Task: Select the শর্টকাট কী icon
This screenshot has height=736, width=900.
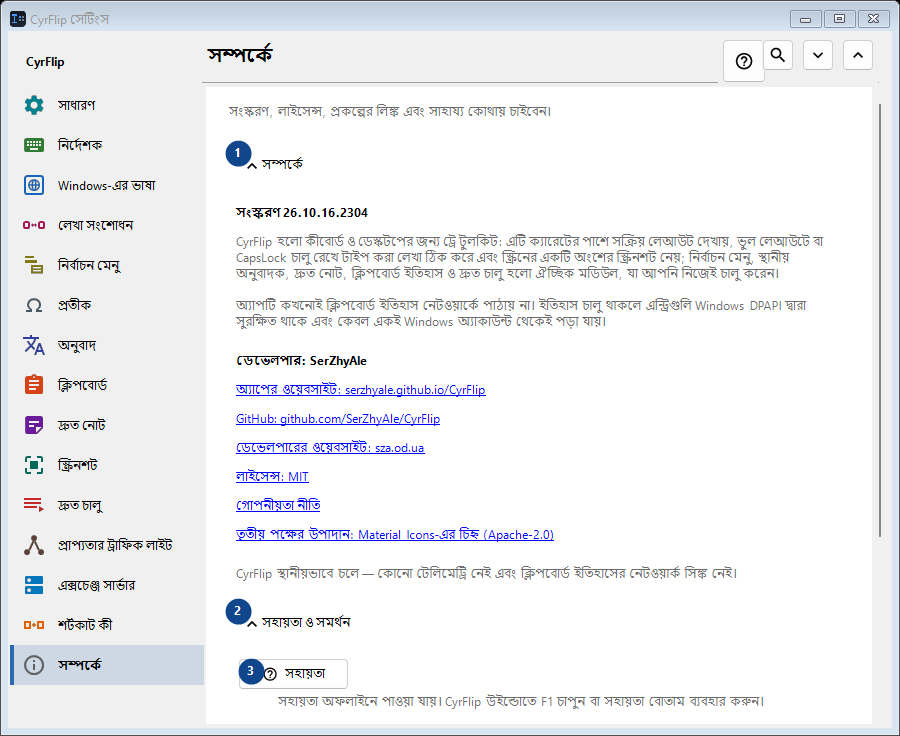Action: tap(34, 625)
